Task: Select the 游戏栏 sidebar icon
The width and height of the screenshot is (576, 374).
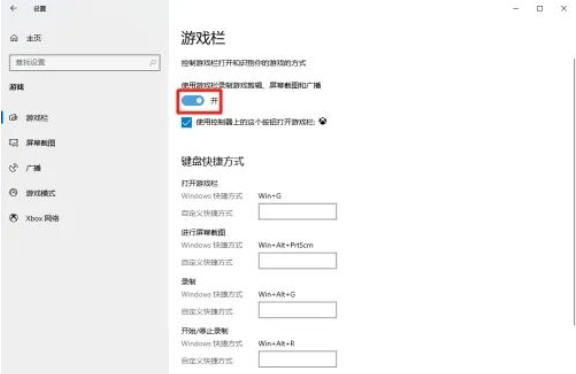Action: coord(13,118)
